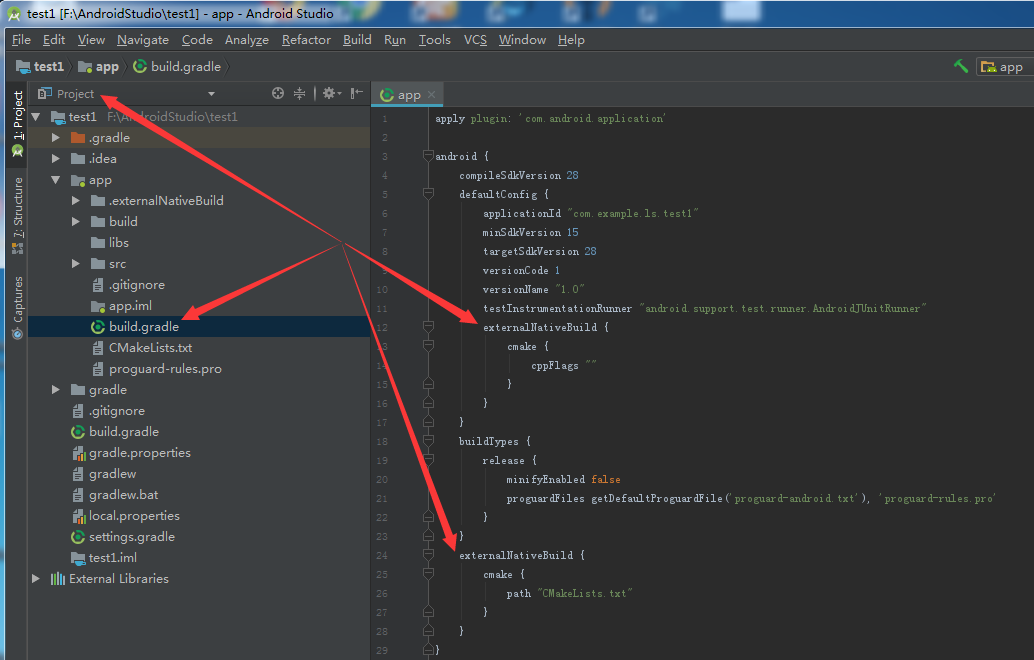Open the Build menu
This screenshot has height=660, width=1034.
(x=357, y=40)
